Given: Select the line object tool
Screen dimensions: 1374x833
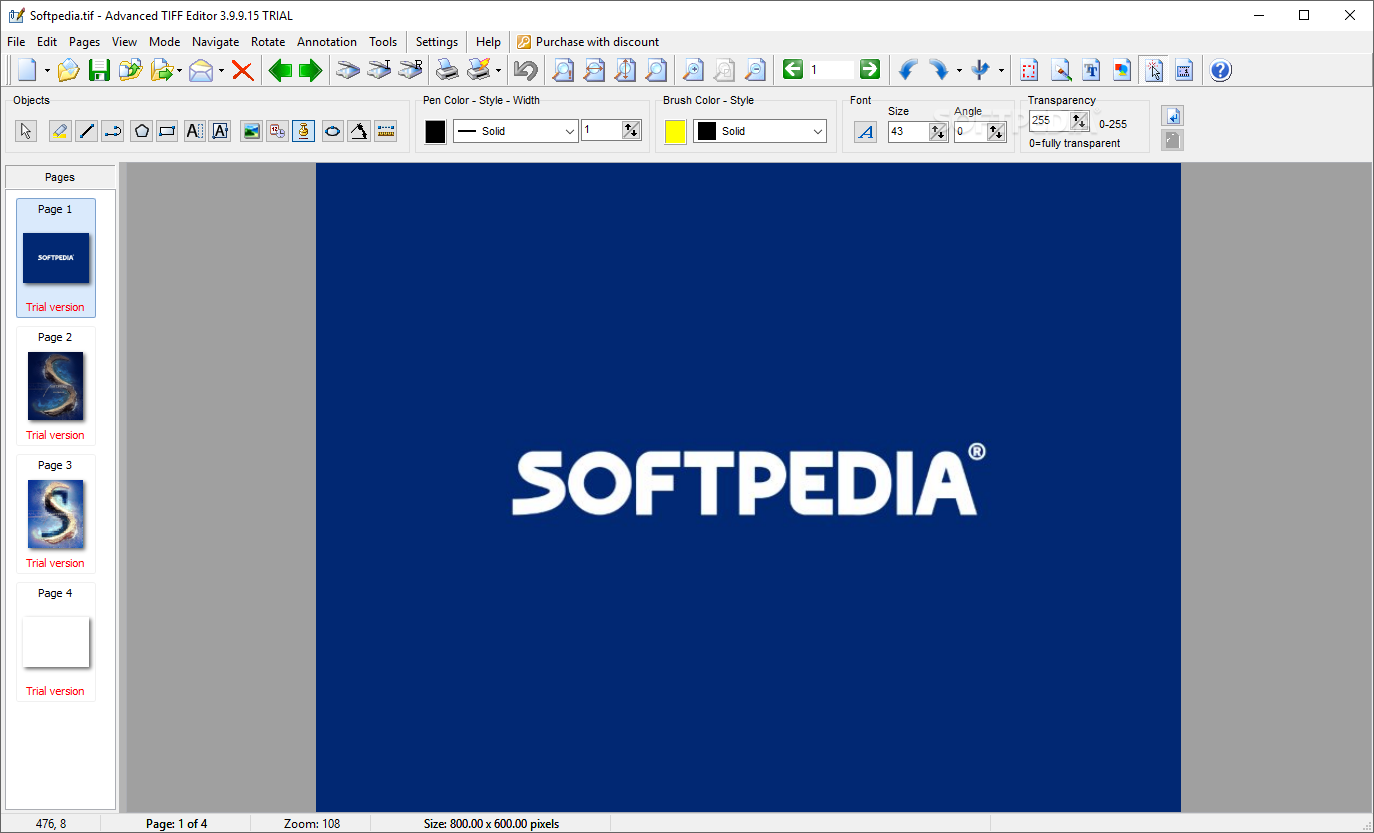Looking at the screenshot, I should click(87, 131).
